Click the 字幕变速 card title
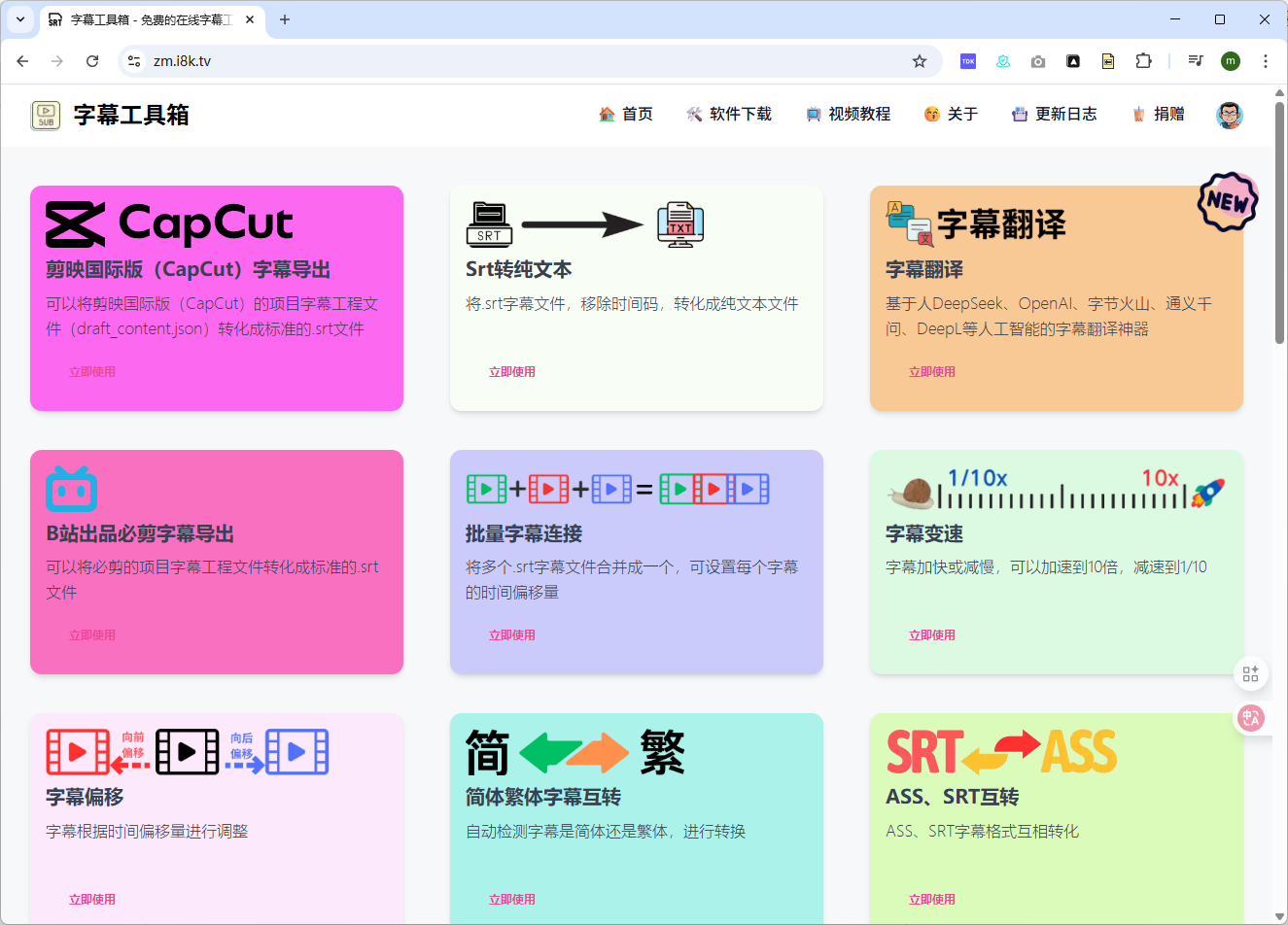This screenshot has height=925, width=1288. (924, 533)
